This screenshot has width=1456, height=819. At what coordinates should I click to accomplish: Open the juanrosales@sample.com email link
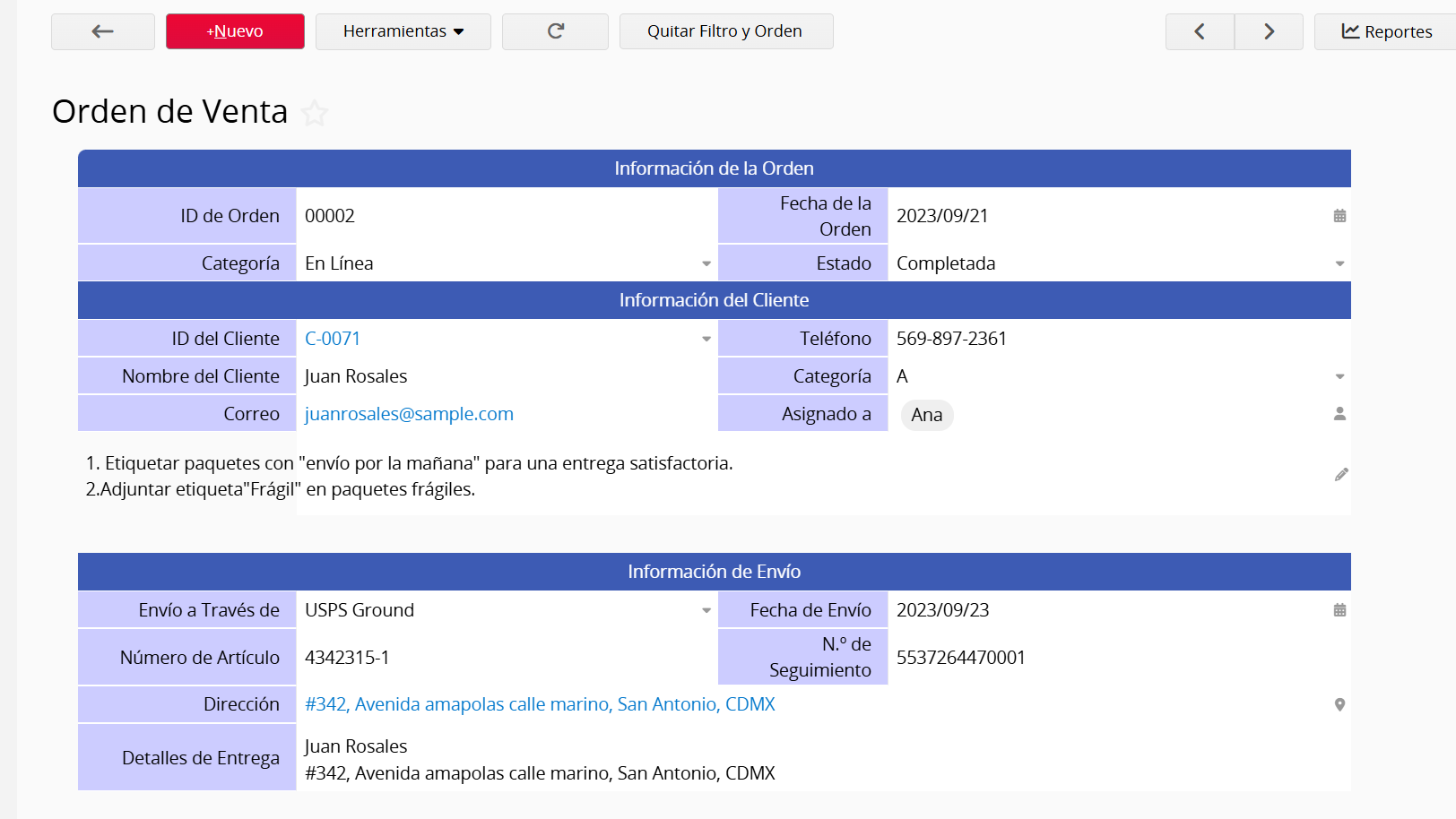point(409,414)
